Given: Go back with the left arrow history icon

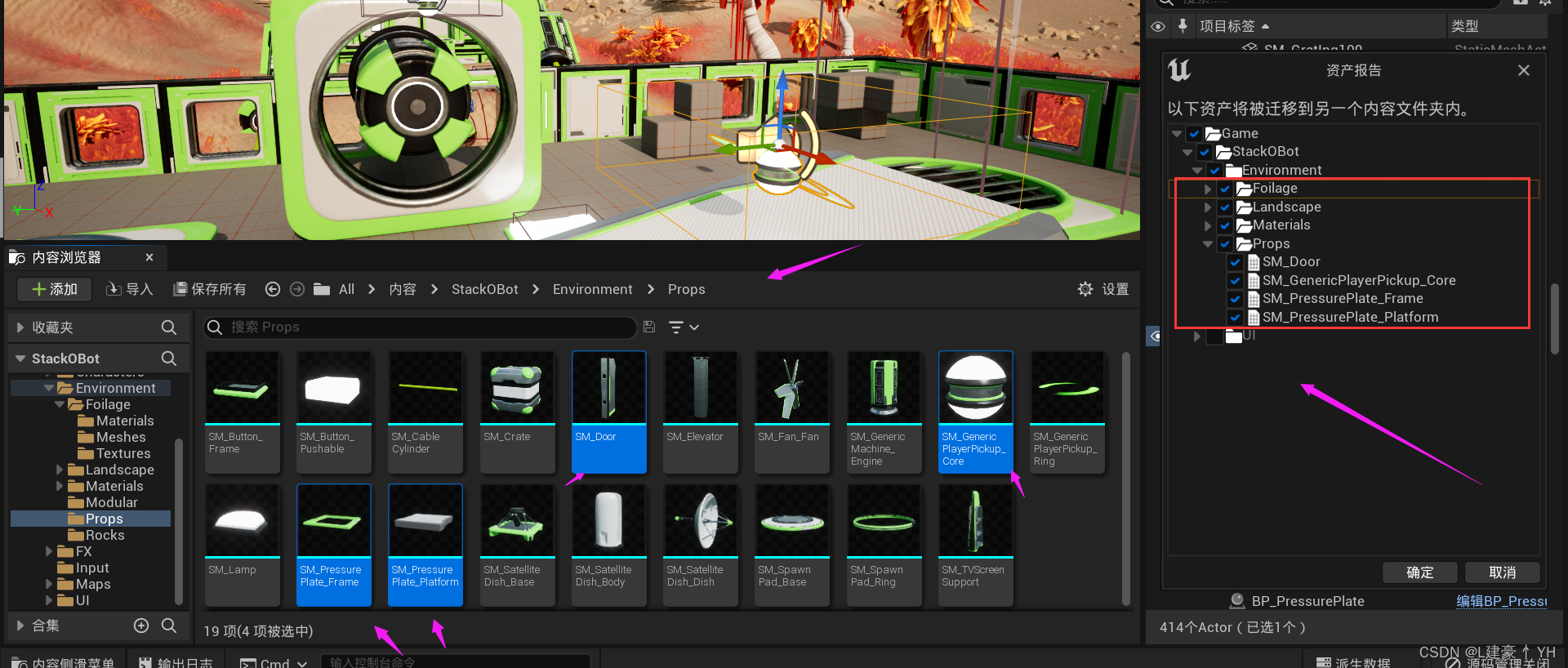Looking at the screenshot, I should point(273,289).
